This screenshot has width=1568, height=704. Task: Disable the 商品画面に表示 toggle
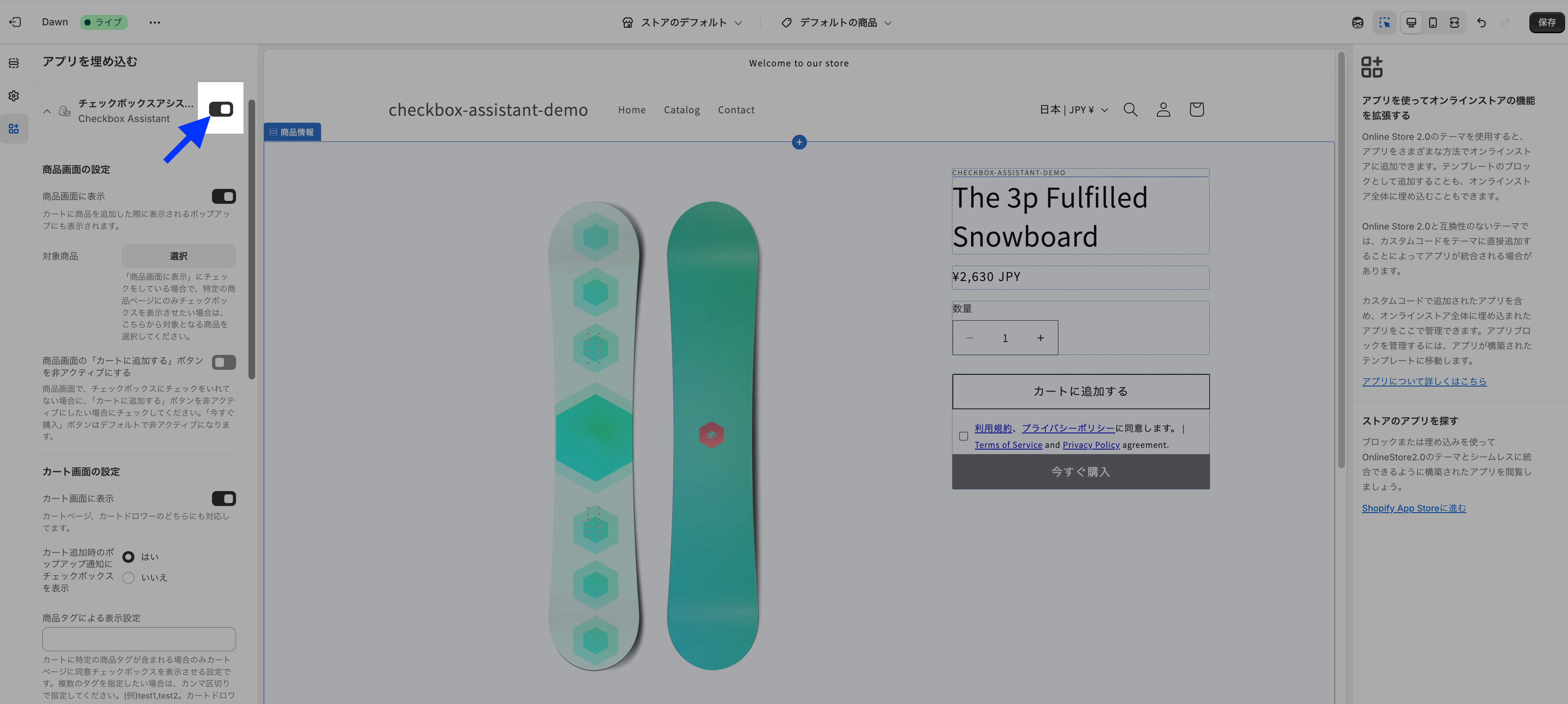[x=224, y=197]
